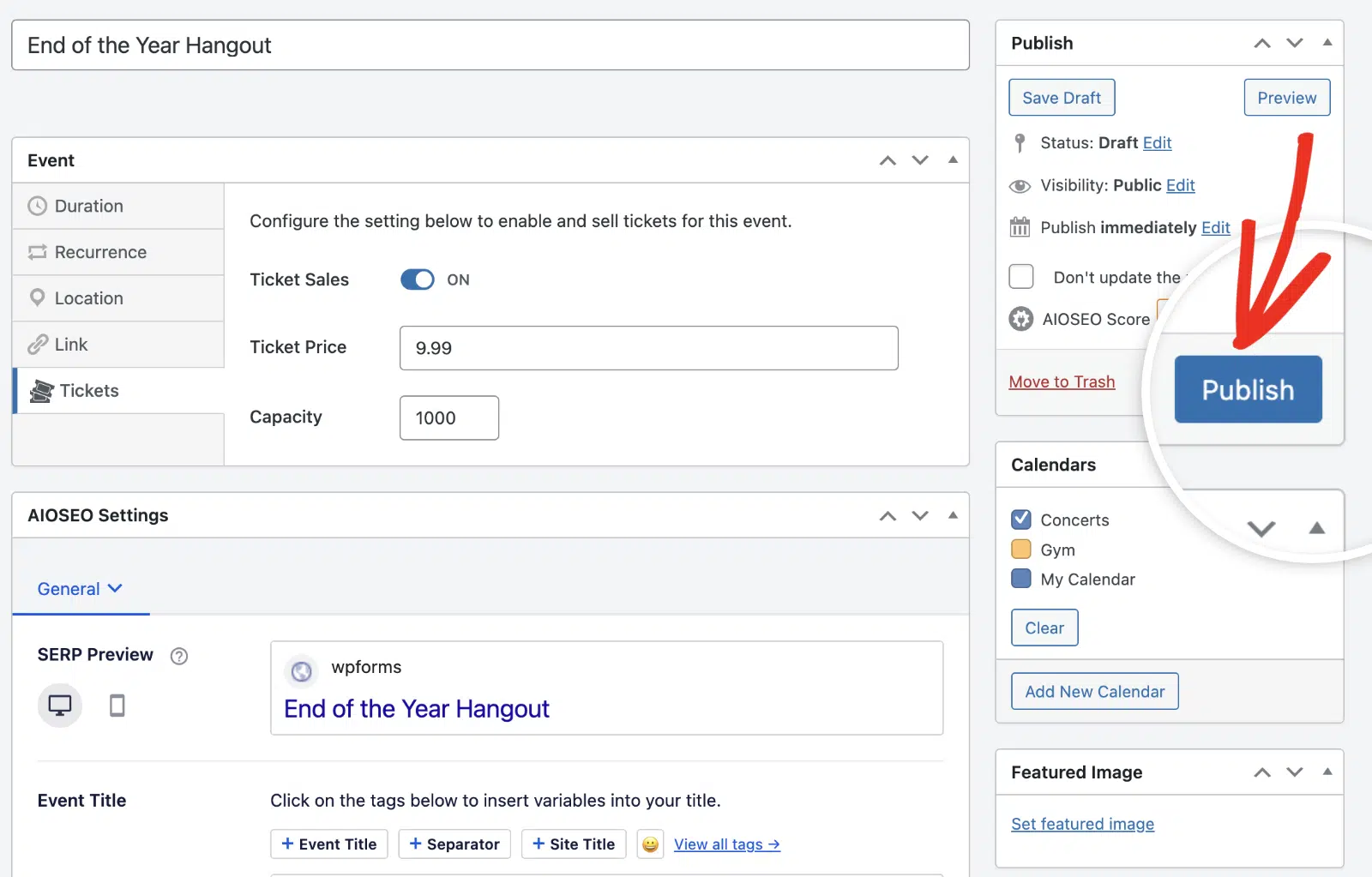Click the blue Publish button

[x=1248, y=389]
